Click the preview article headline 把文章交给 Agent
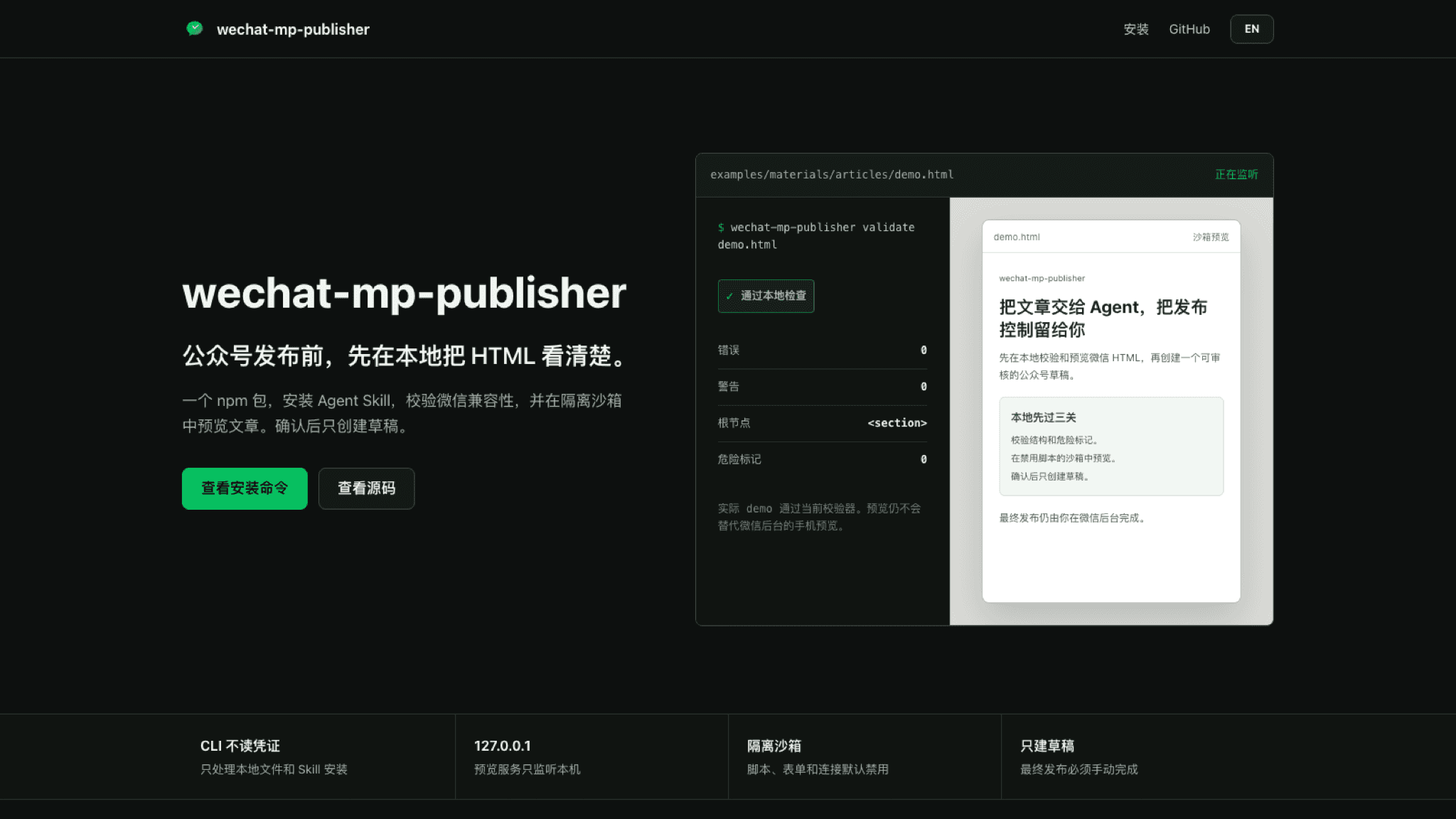Viewport: 1456px width, 819px height. (1103, 318)
